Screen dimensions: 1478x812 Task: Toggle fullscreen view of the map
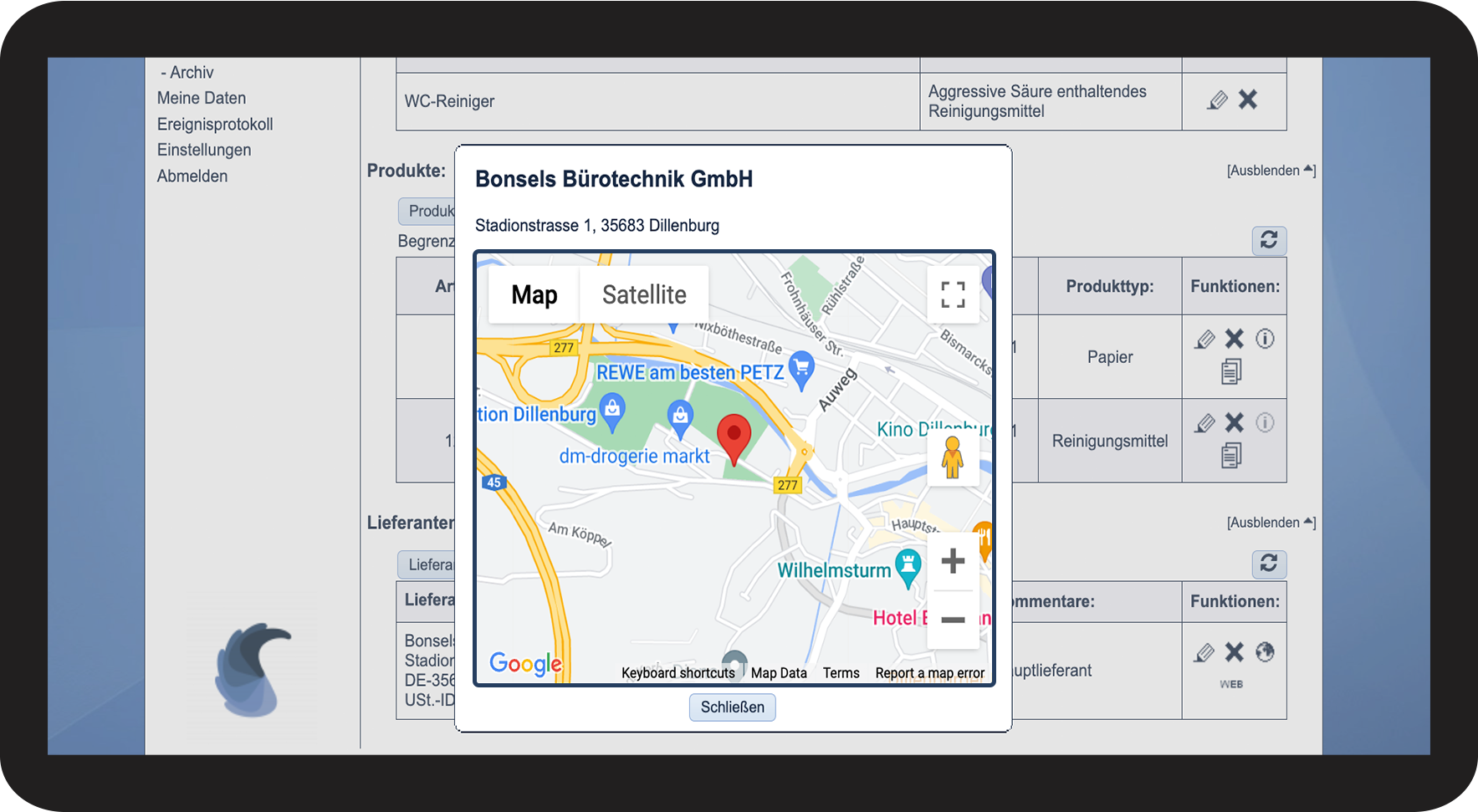[953, 294]
